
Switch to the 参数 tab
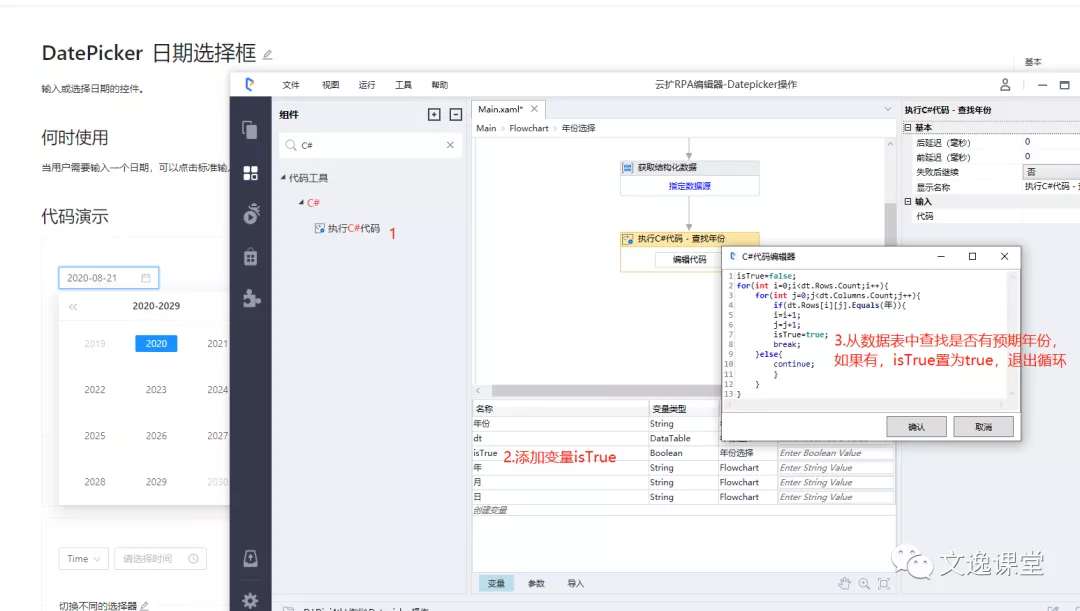coord(536,583)
